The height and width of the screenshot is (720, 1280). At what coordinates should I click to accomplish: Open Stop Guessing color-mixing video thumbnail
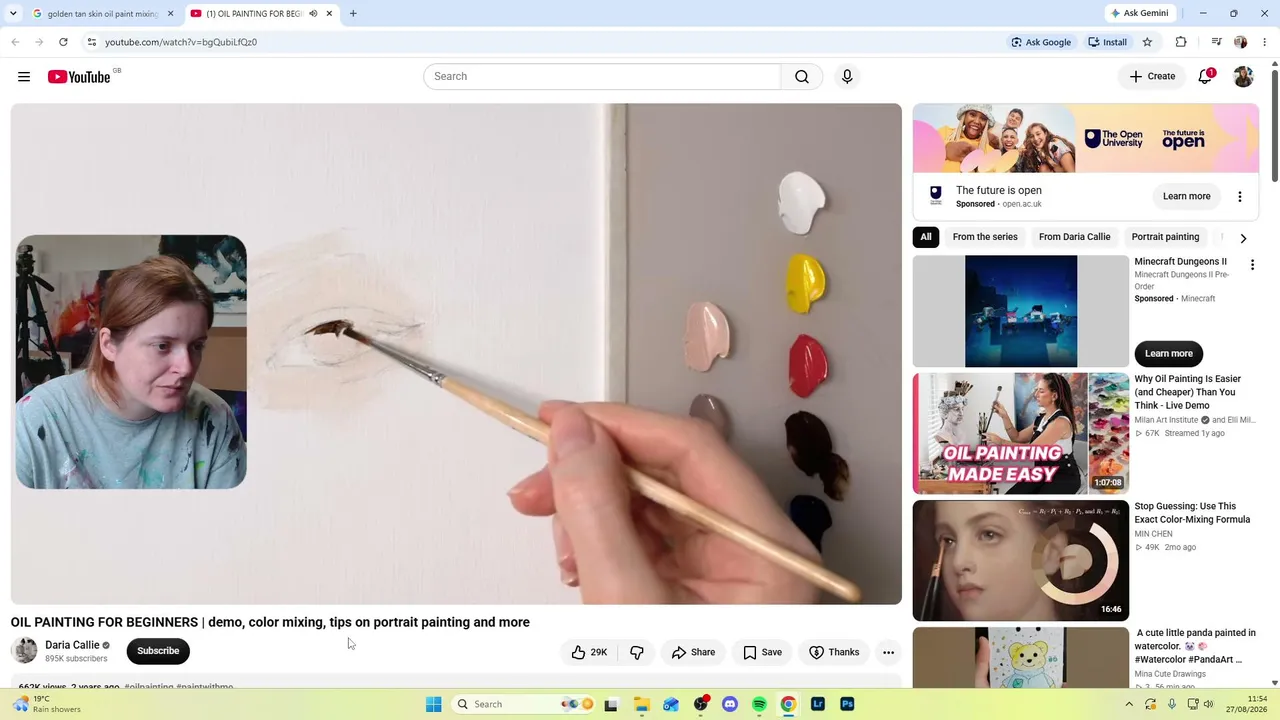tap(1021, 561)
